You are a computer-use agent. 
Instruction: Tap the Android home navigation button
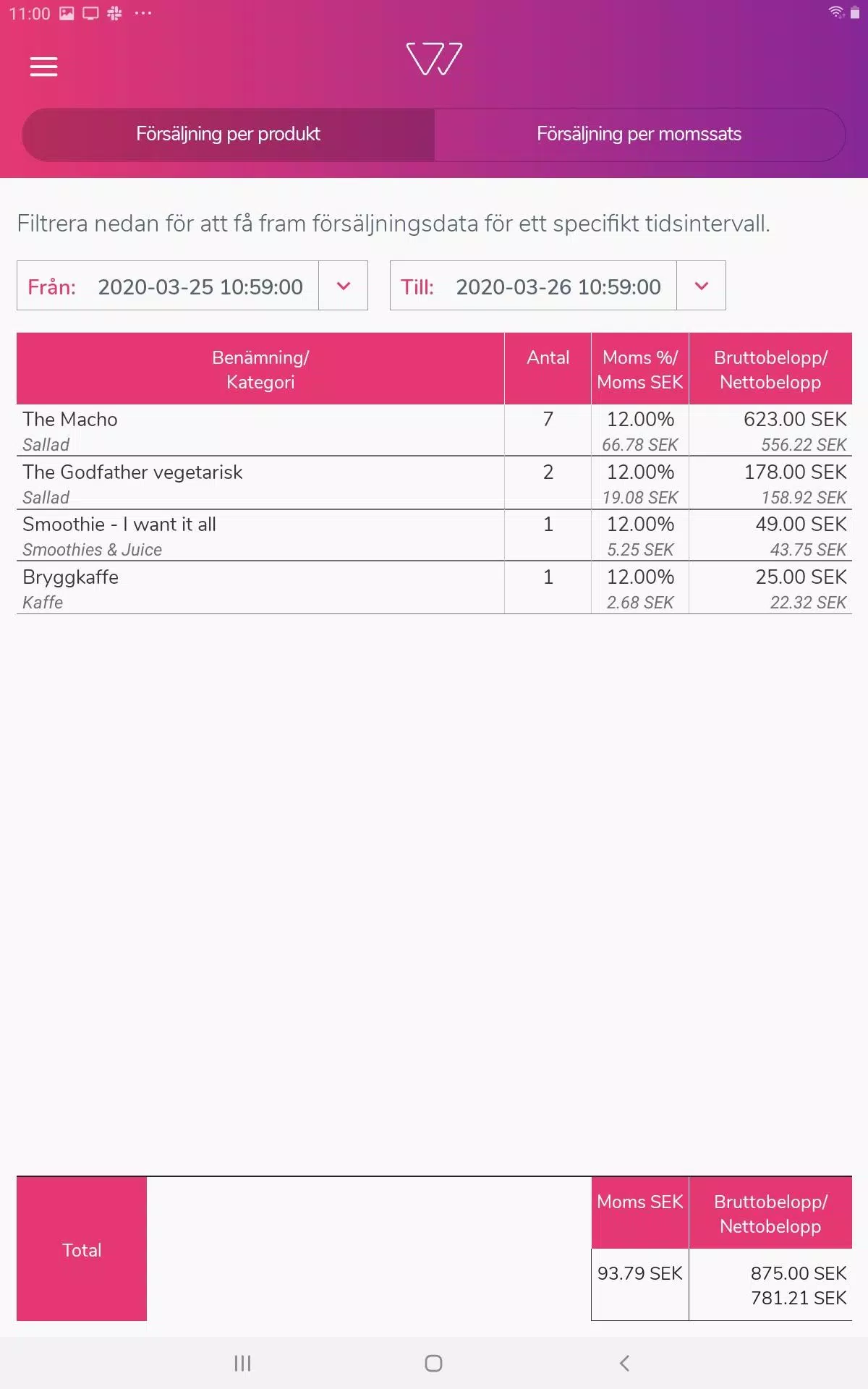coord(433,1363)
